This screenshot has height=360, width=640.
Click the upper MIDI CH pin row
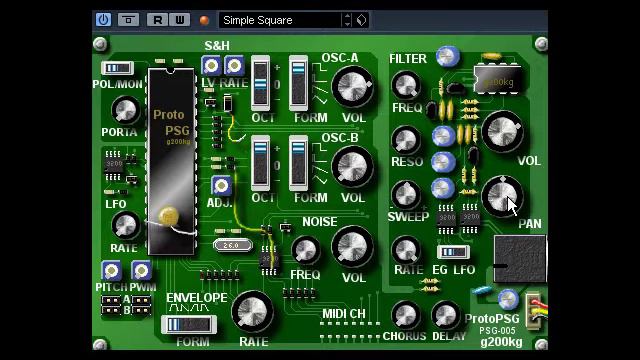coord(350,324)
